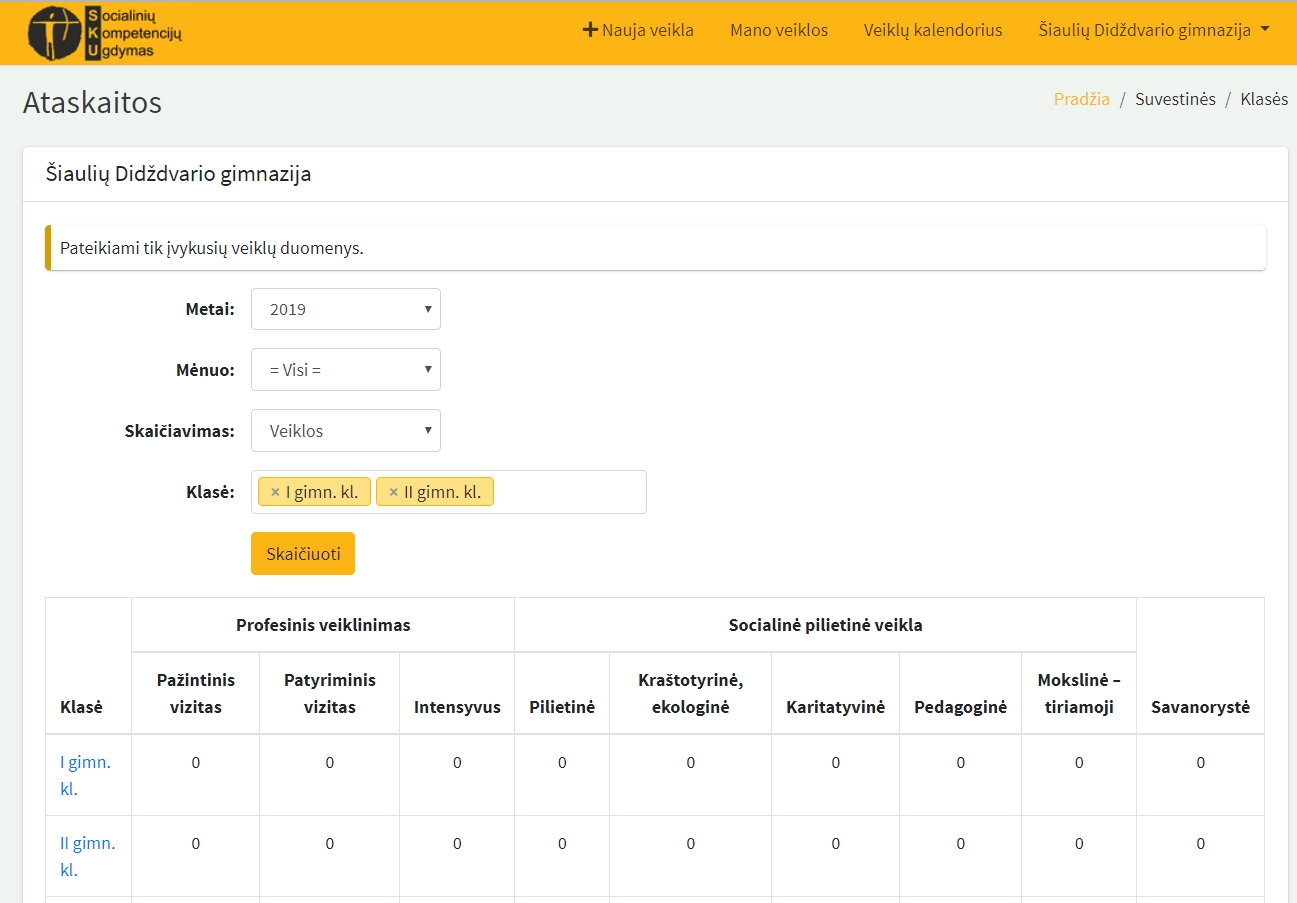Click the Ataskaitos page title
1297x903 pixels.
point(92,102)
